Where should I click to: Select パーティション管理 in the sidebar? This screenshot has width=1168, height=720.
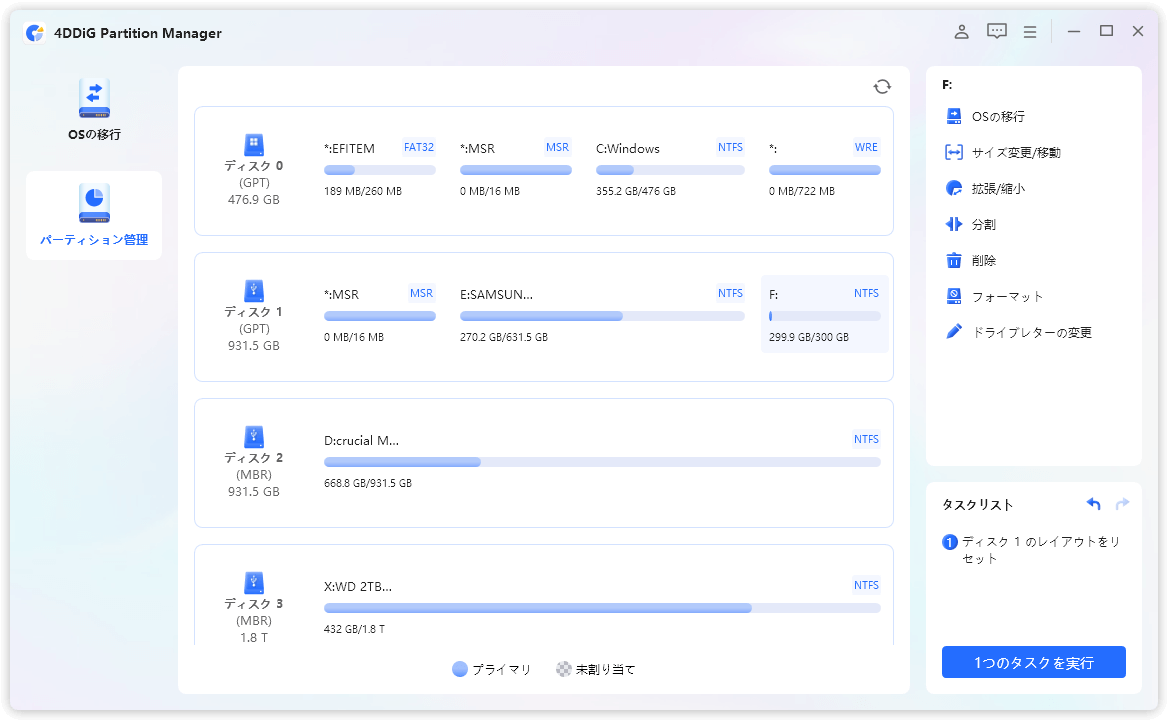tap(94, 215)
